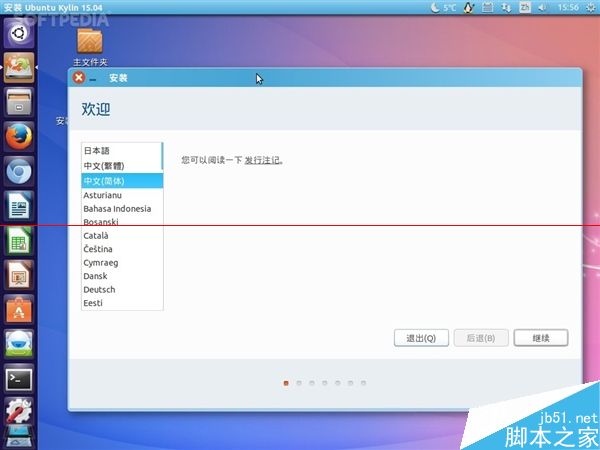Viewport: 600px width, 450px height.
Task: Open the session gear menu in panel
Action: coord(592,7)
